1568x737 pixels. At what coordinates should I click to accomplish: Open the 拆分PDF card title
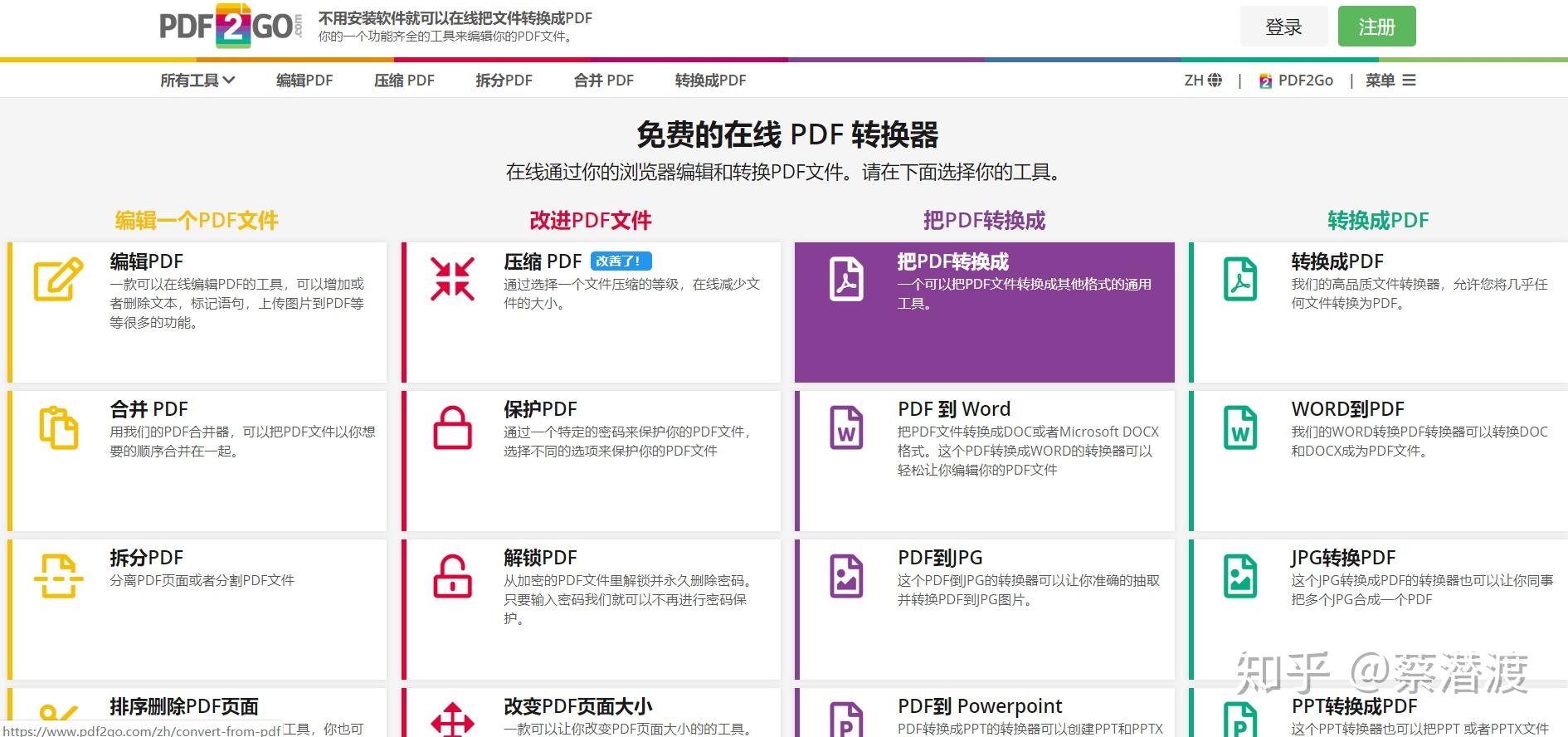[146, 558]
